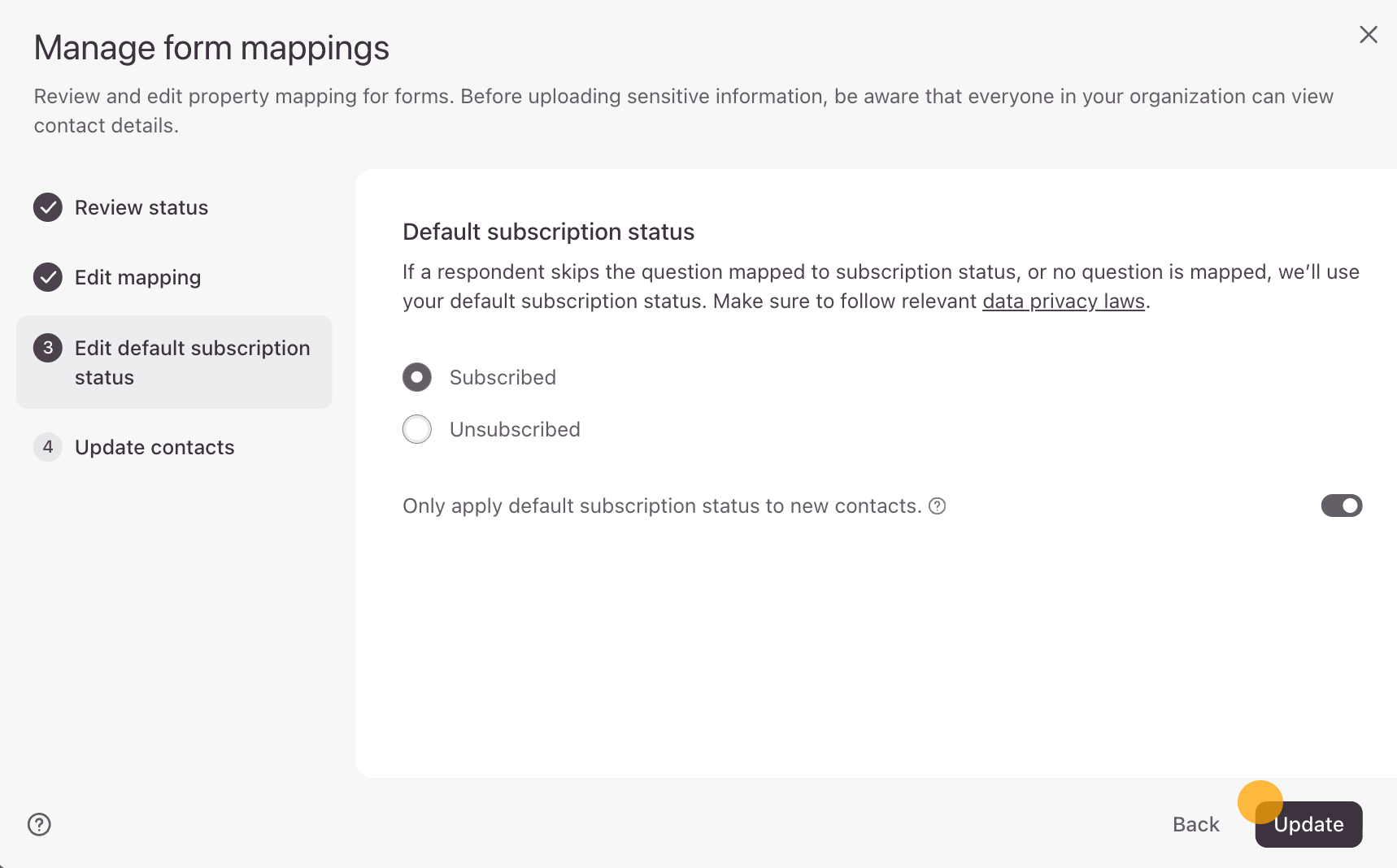Screen dimensions: 1397x868
Task: Go to the Review status step
Action: coord(141,207)
